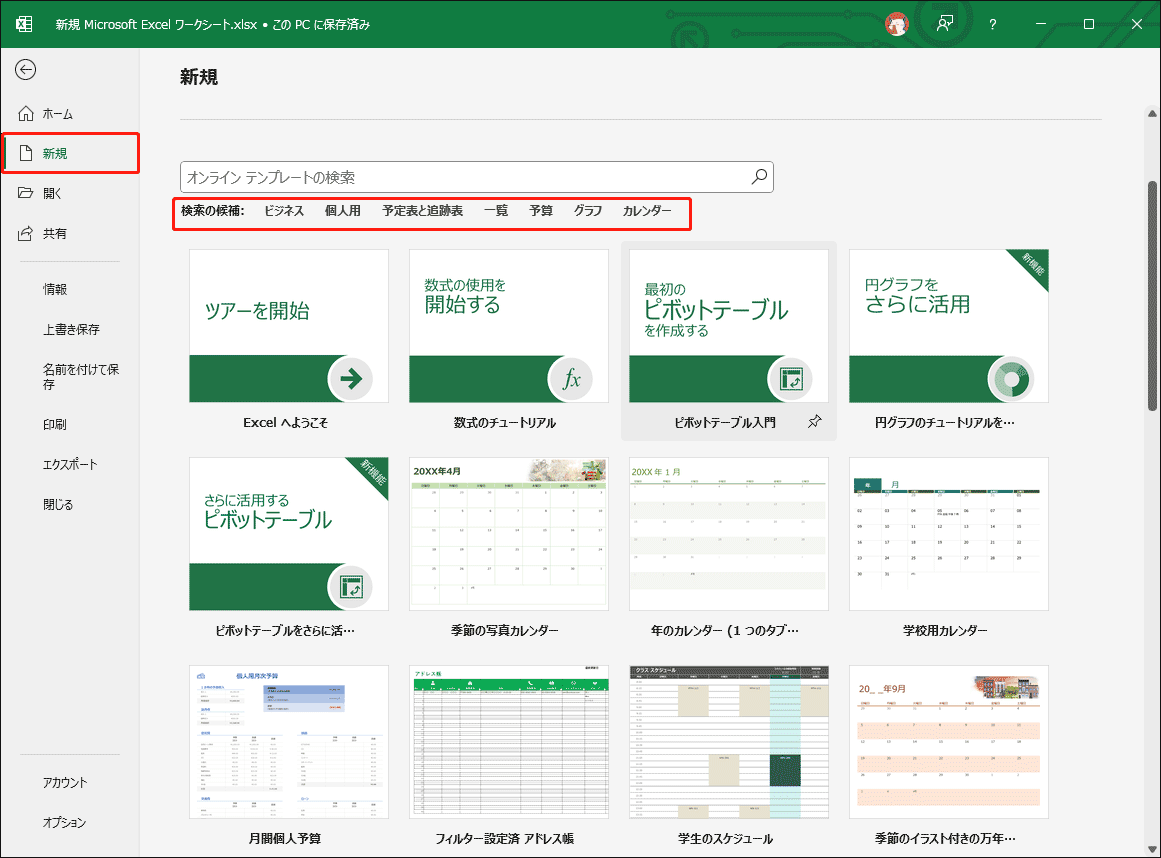Click the back arrow icon
Viewport: 1161px width, 858px height.
26,69
